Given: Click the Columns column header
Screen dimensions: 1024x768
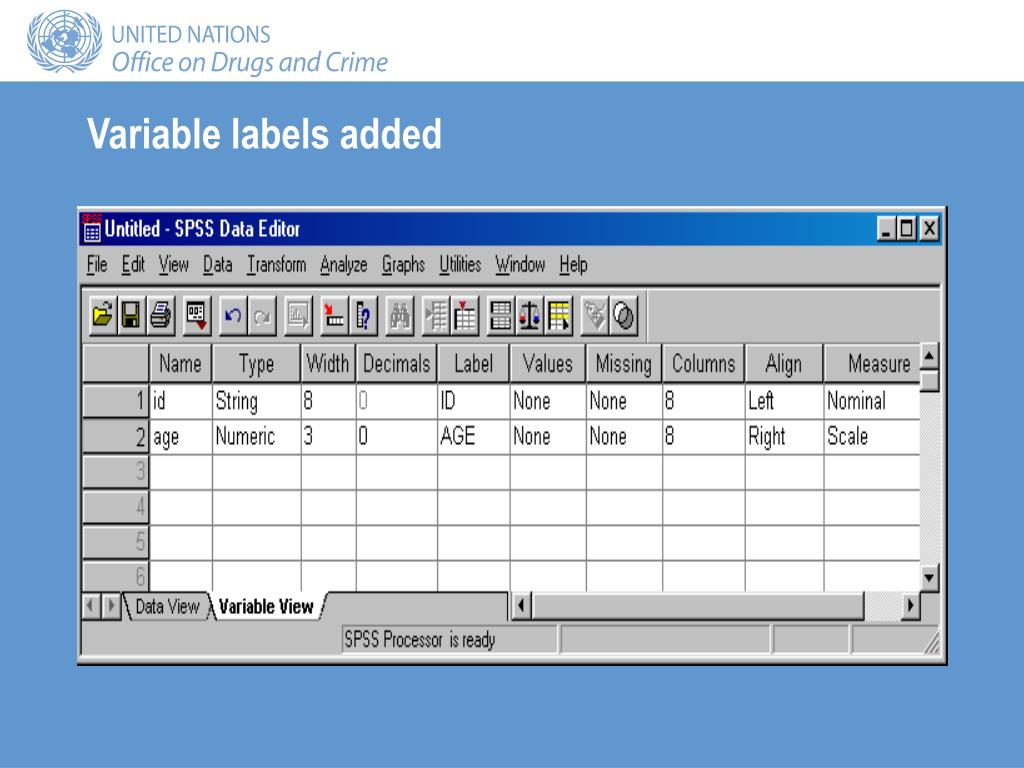Looking at the screenshot, I should point(703,363).
